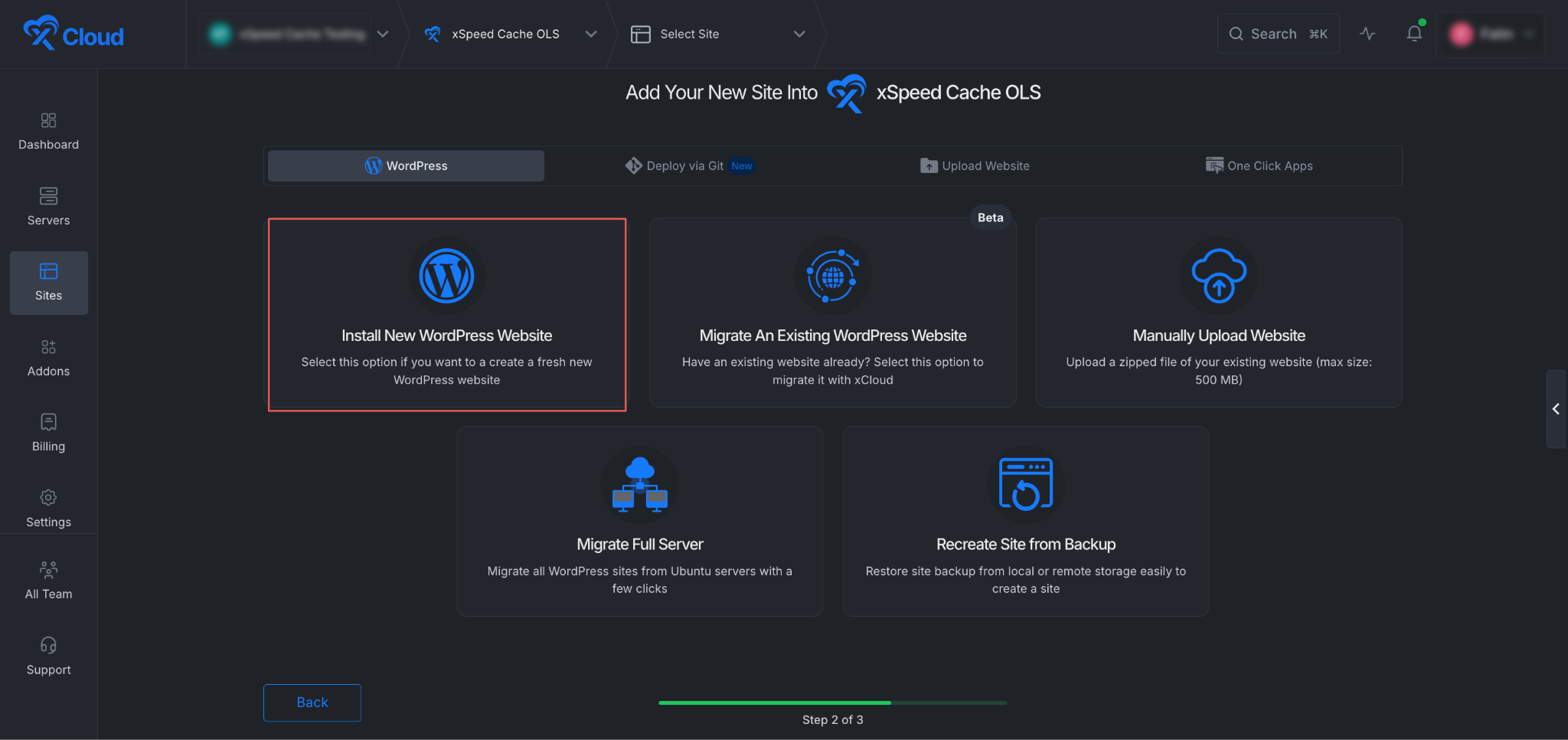Expand the team selector chevron
The width and height of the screenshot is (1568, 740).
pos(383,34)
